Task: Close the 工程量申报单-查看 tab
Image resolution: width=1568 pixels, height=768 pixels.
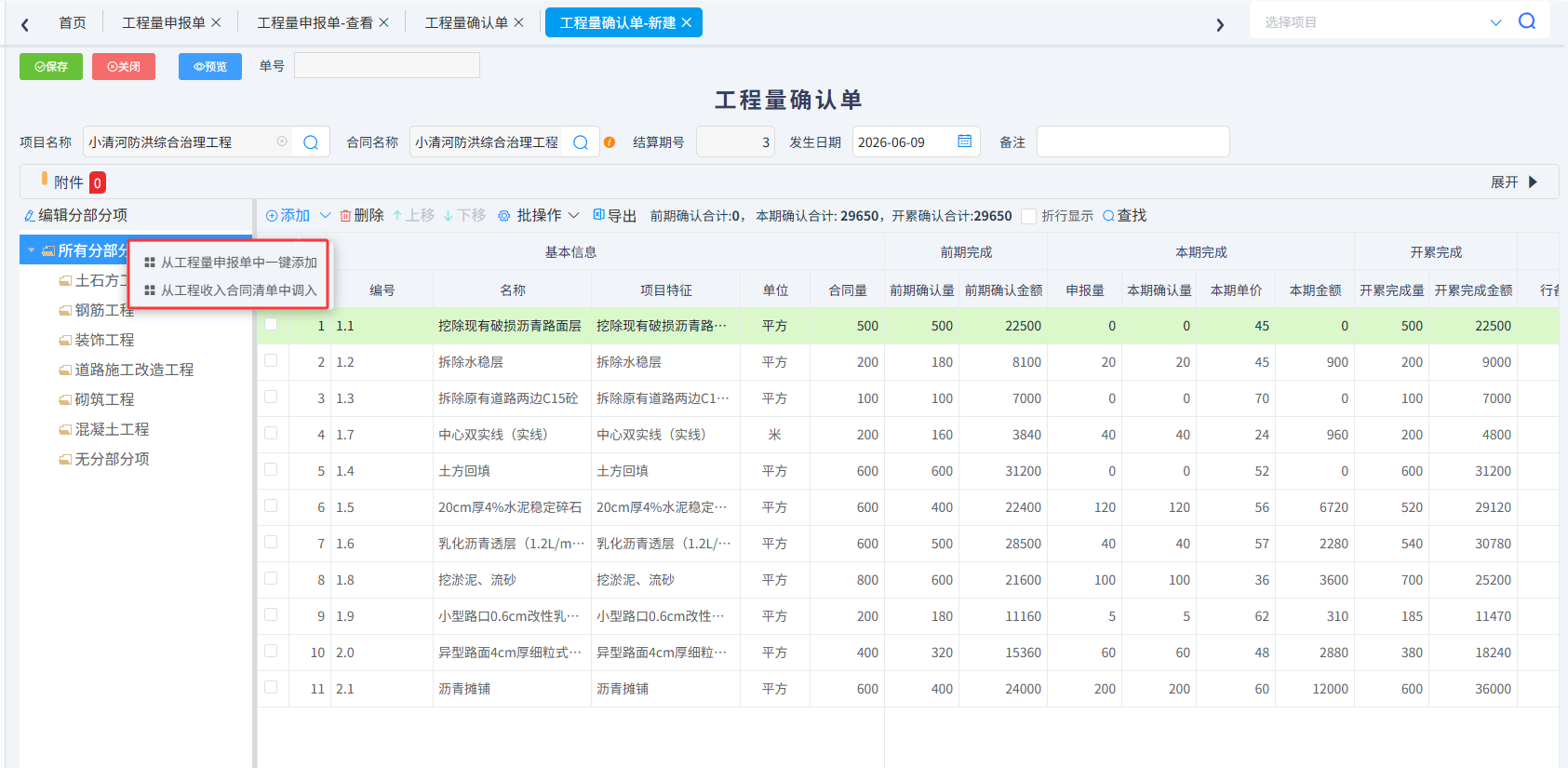Action: [383, 22]
